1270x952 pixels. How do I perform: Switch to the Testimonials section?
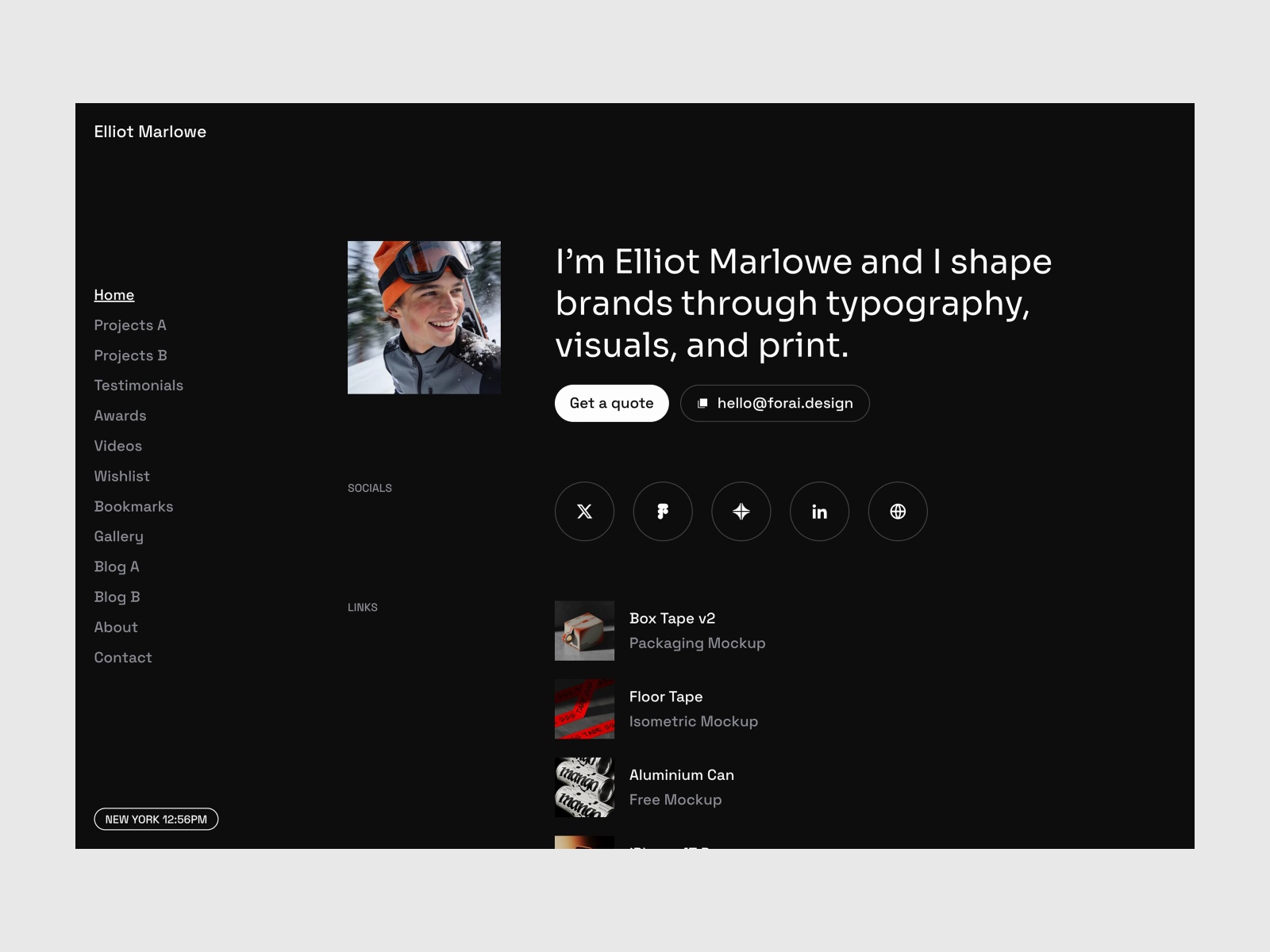(x=139, y=385)
